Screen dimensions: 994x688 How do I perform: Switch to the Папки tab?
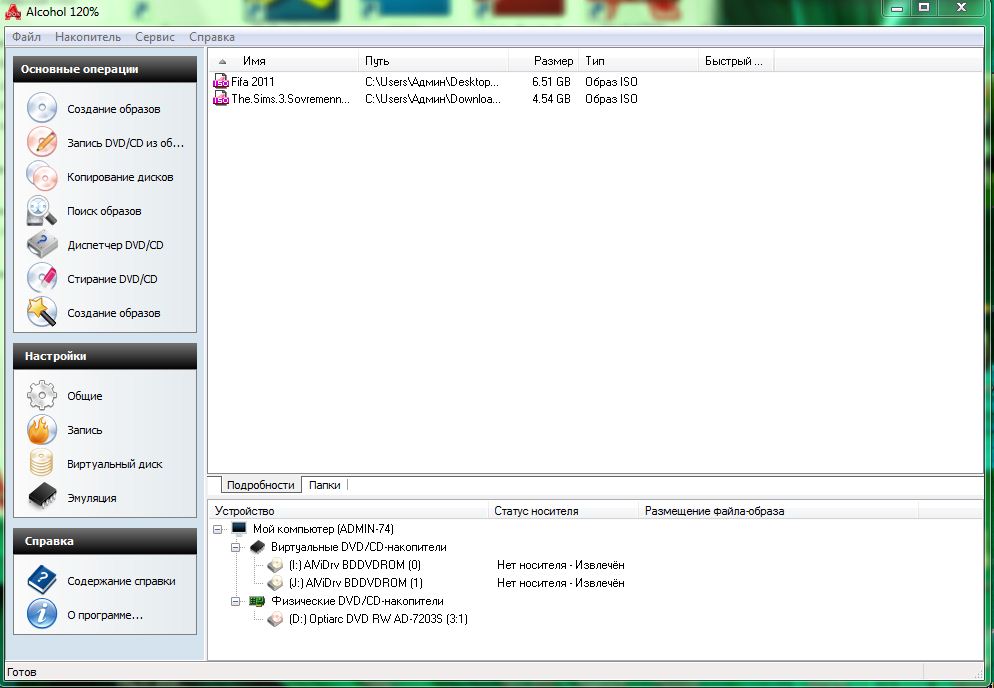(324, 485)
